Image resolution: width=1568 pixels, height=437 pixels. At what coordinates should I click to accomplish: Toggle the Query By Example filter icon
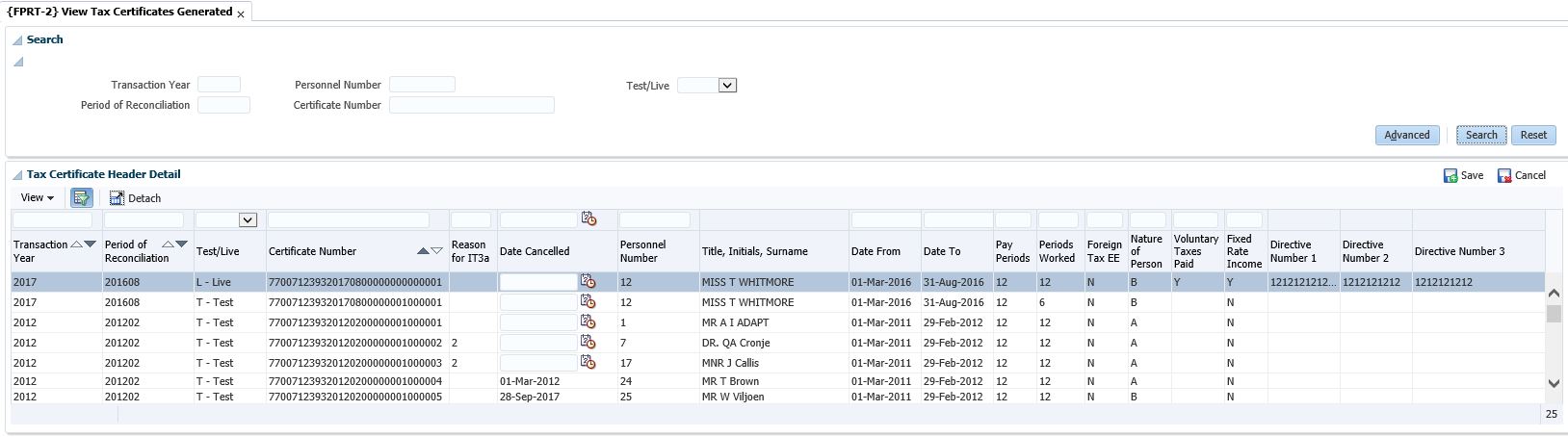(x=81, y=198)
